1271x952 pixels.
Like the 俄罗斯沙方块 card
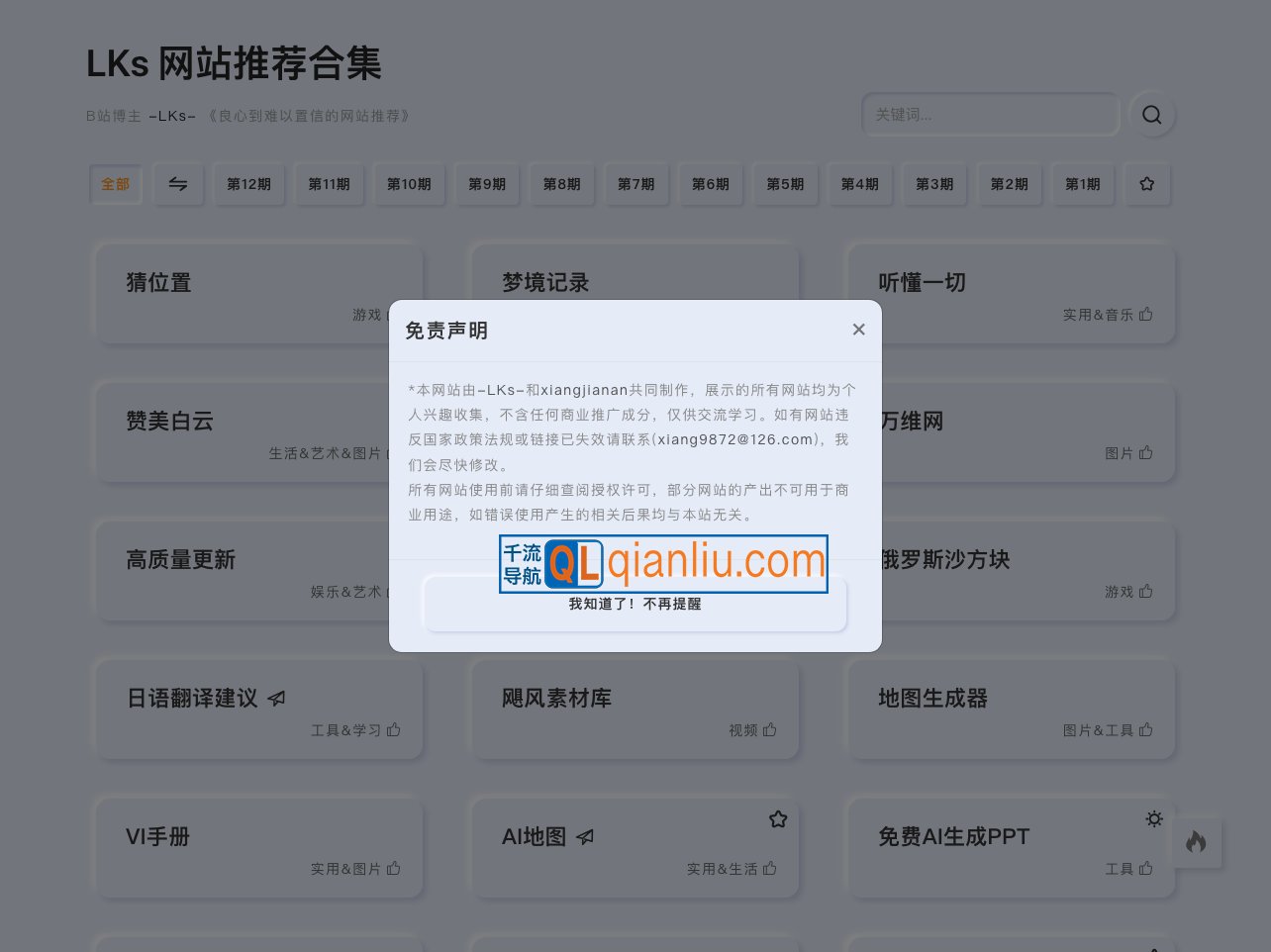[x=1145, y=591]
